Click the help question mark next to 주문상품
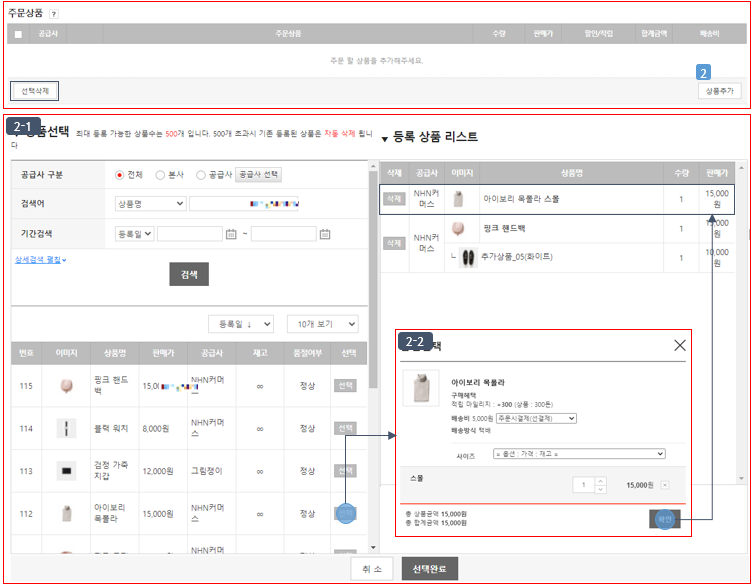Image resolution: width=754 pixels, height=587 pixels. (54, 14)
